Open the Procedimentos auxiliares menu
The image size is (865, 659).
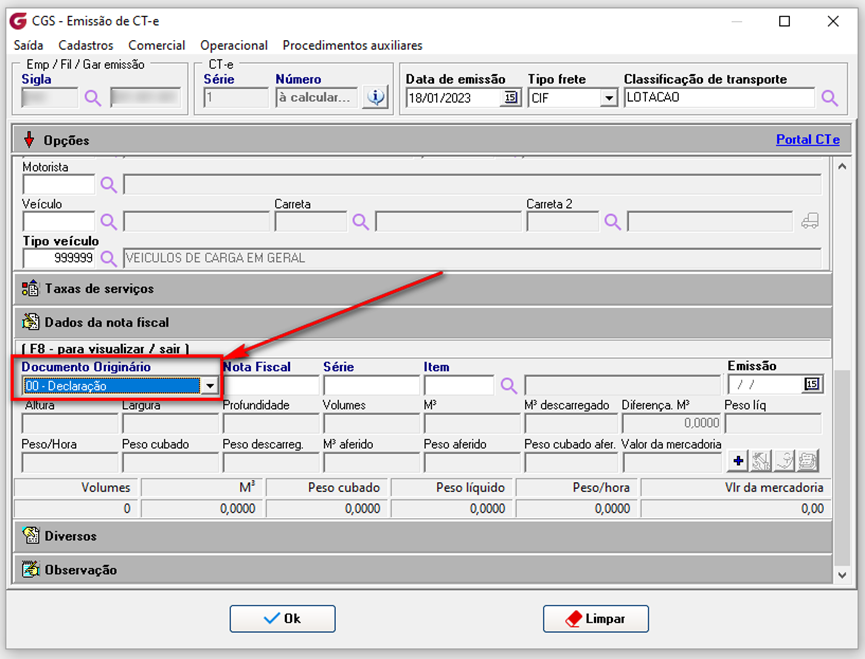pyautogui.click(x=353, y=45)
